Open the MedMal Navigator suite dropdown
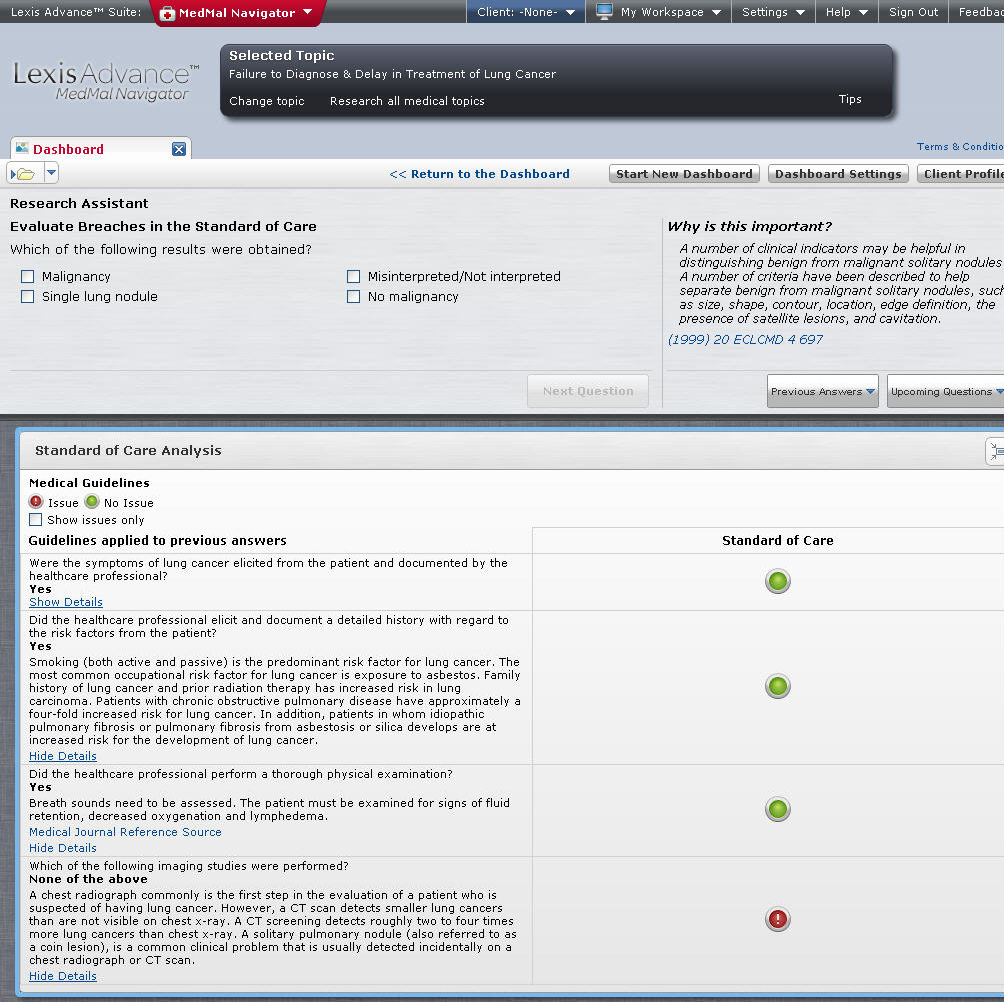 coord(307,12)
